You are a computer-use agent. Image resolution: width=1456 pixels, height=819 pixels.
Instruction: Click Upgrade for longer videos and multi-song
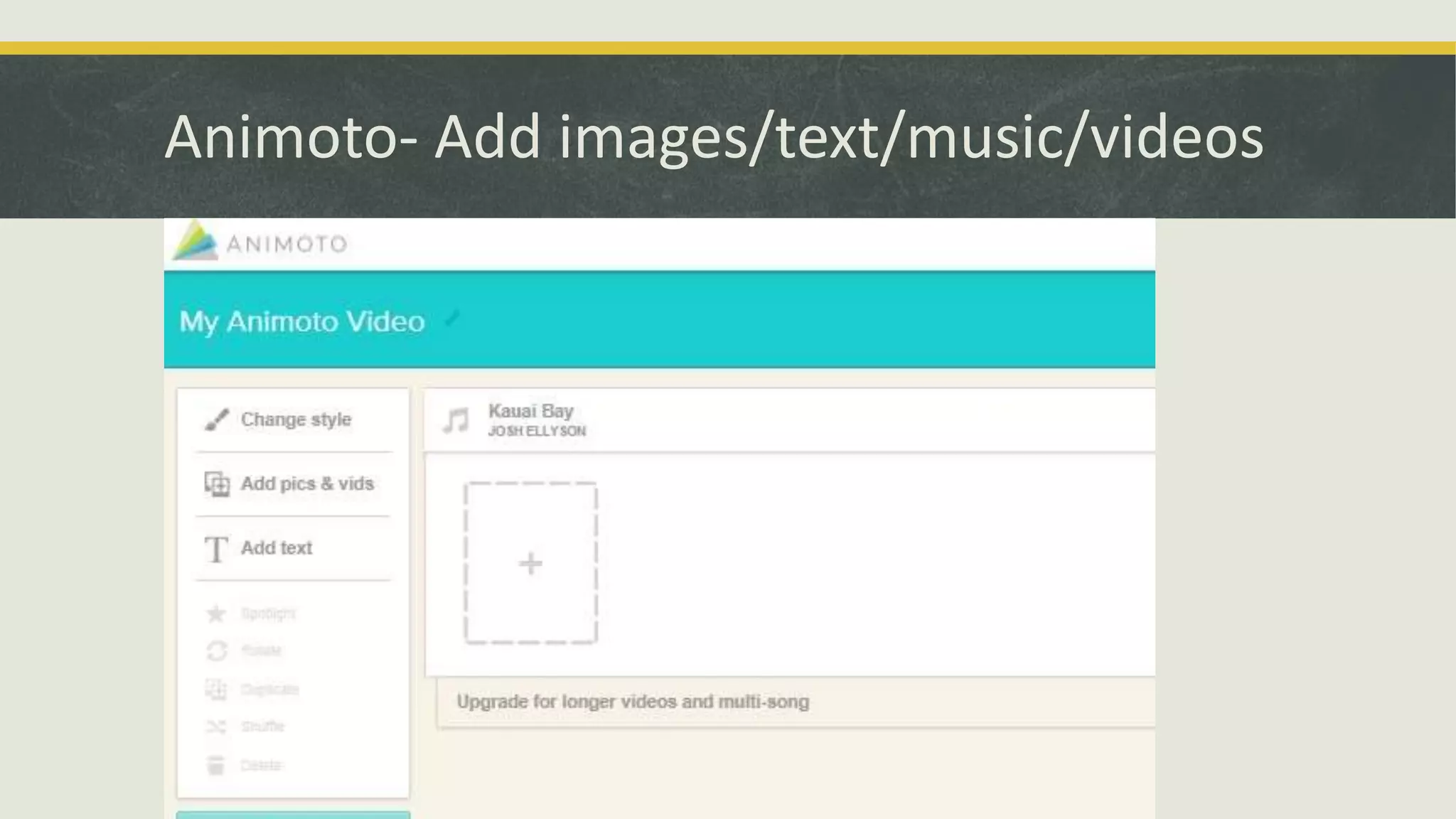click(x=633, y=702)
